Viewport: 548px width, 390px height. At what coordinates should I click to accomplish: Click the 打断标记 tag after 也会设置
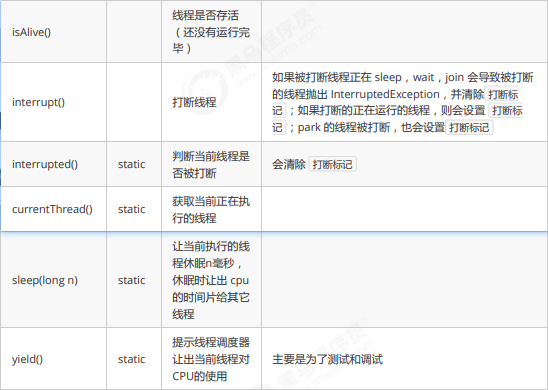pos(469,128)
